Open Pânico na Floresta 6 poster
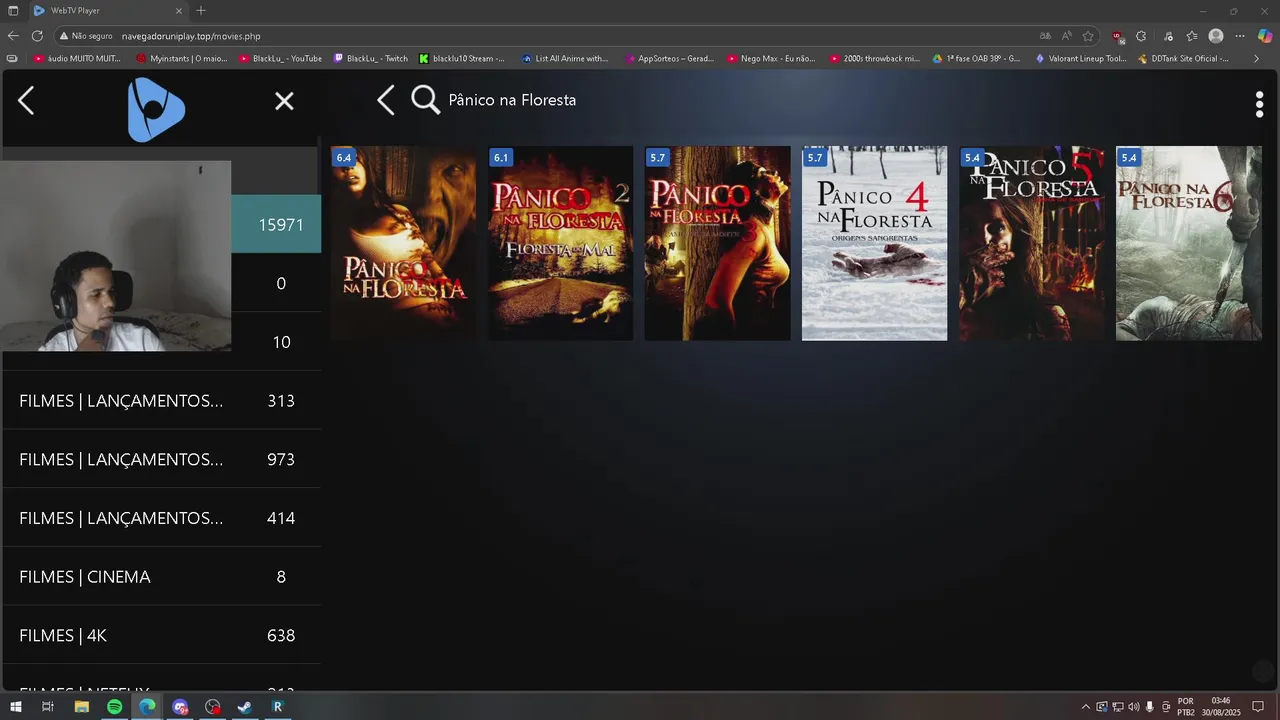1280x720 pixels. 1188,243
